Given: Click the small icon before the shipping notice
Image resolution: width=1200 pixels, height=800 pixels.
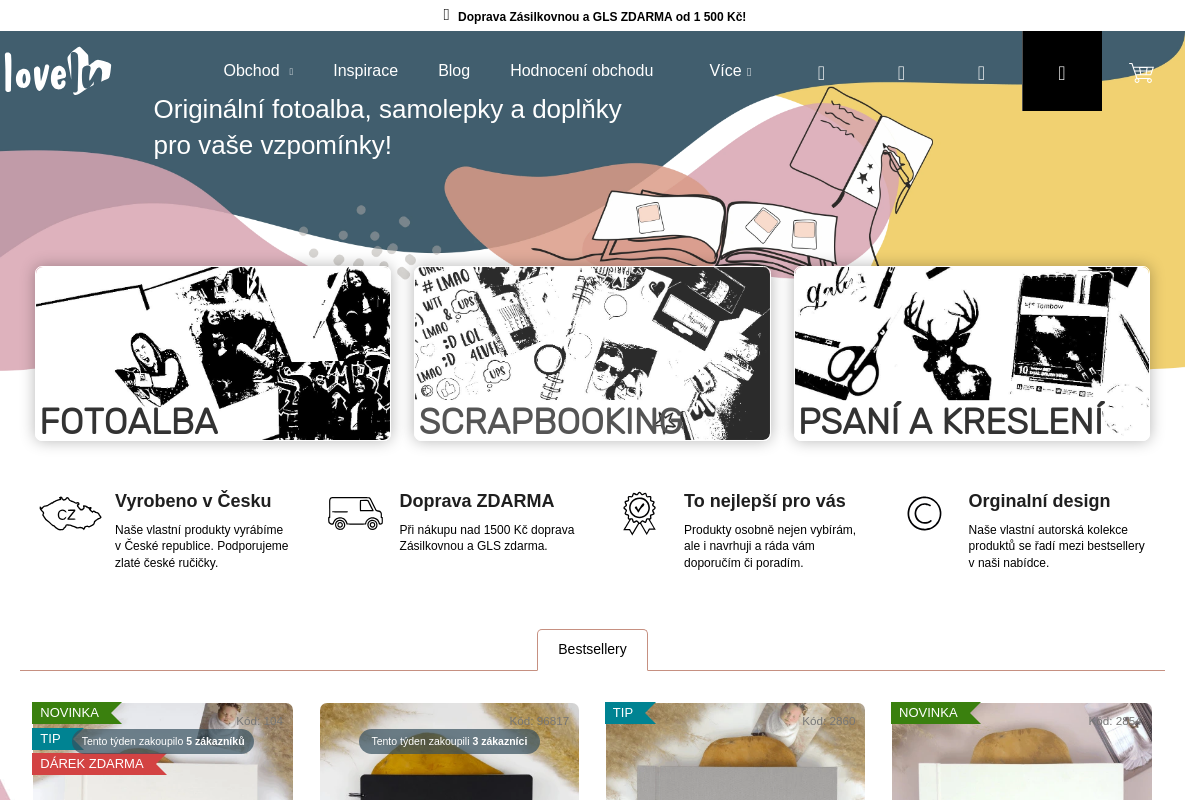Looking at the screenshot, I should pos(446,16).
